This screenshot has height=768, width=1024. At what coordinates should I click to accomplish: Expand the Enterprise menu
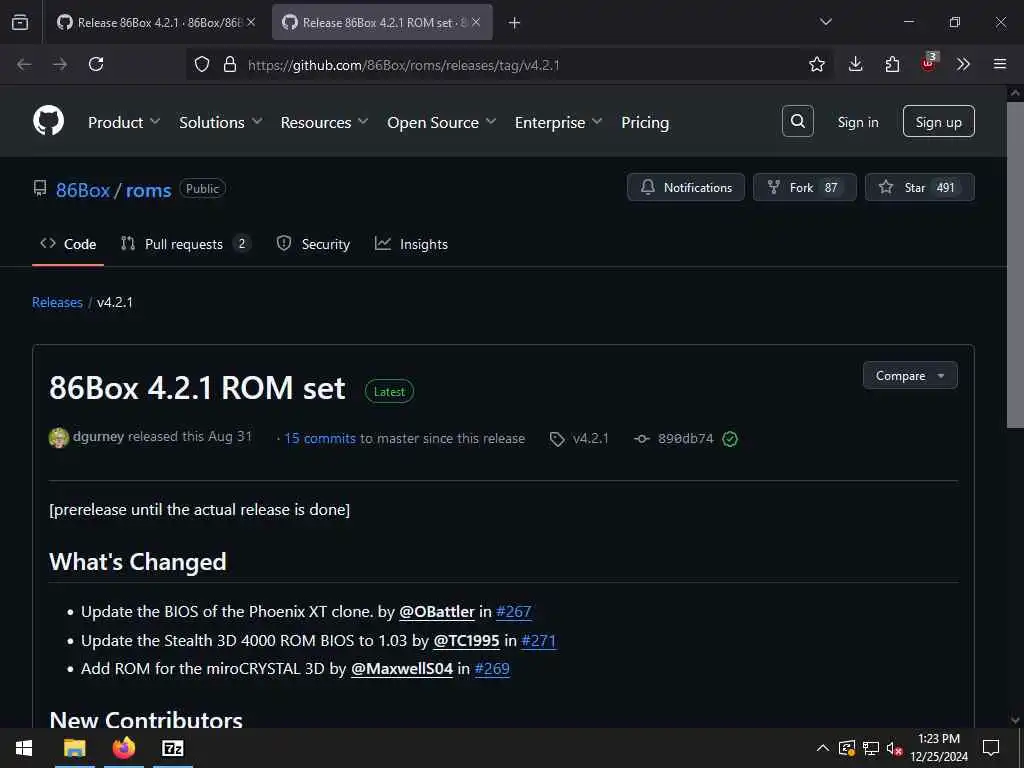558,122
